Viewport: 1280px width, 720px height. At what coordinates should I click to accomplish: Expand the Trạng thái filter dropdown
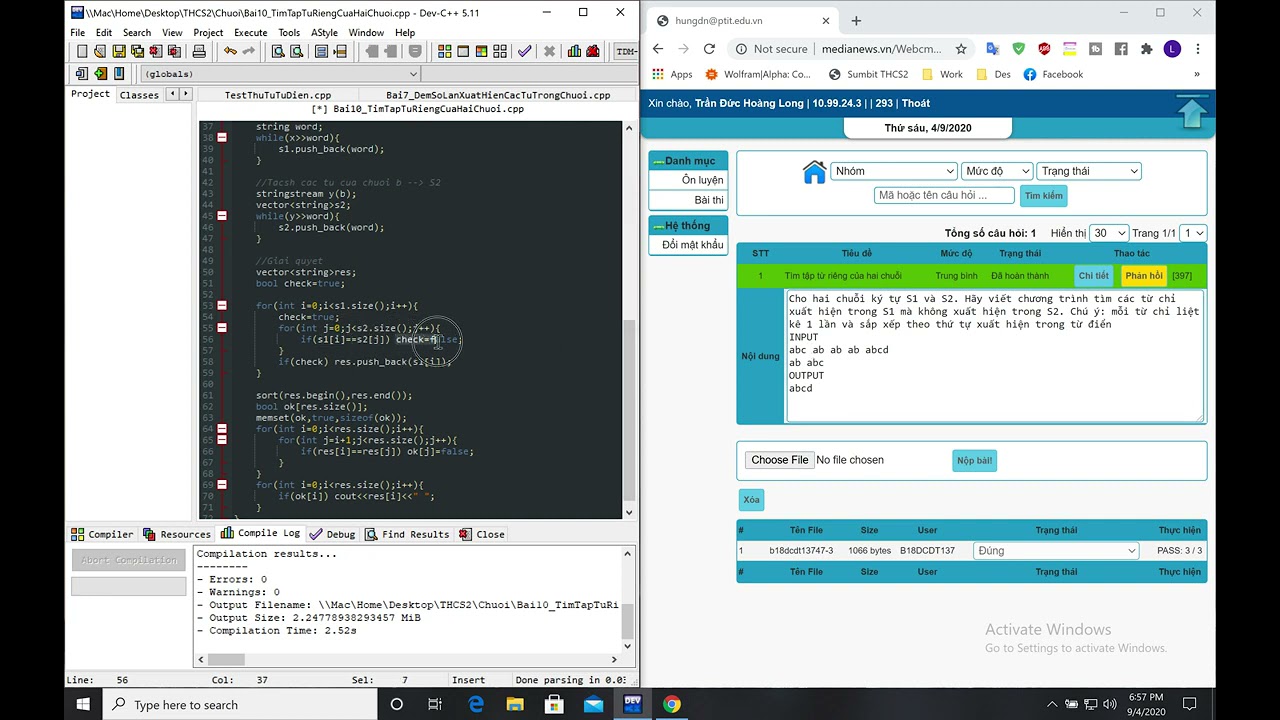point(1088,171)
